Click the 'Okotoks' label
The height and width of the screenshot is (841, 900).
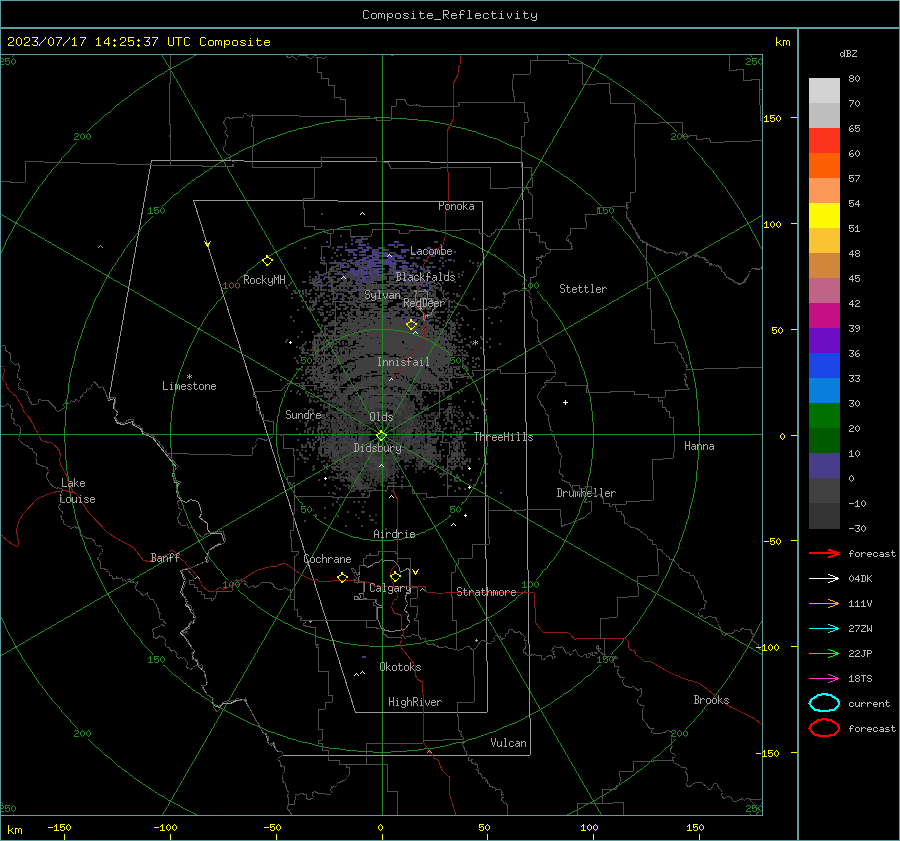400,667
